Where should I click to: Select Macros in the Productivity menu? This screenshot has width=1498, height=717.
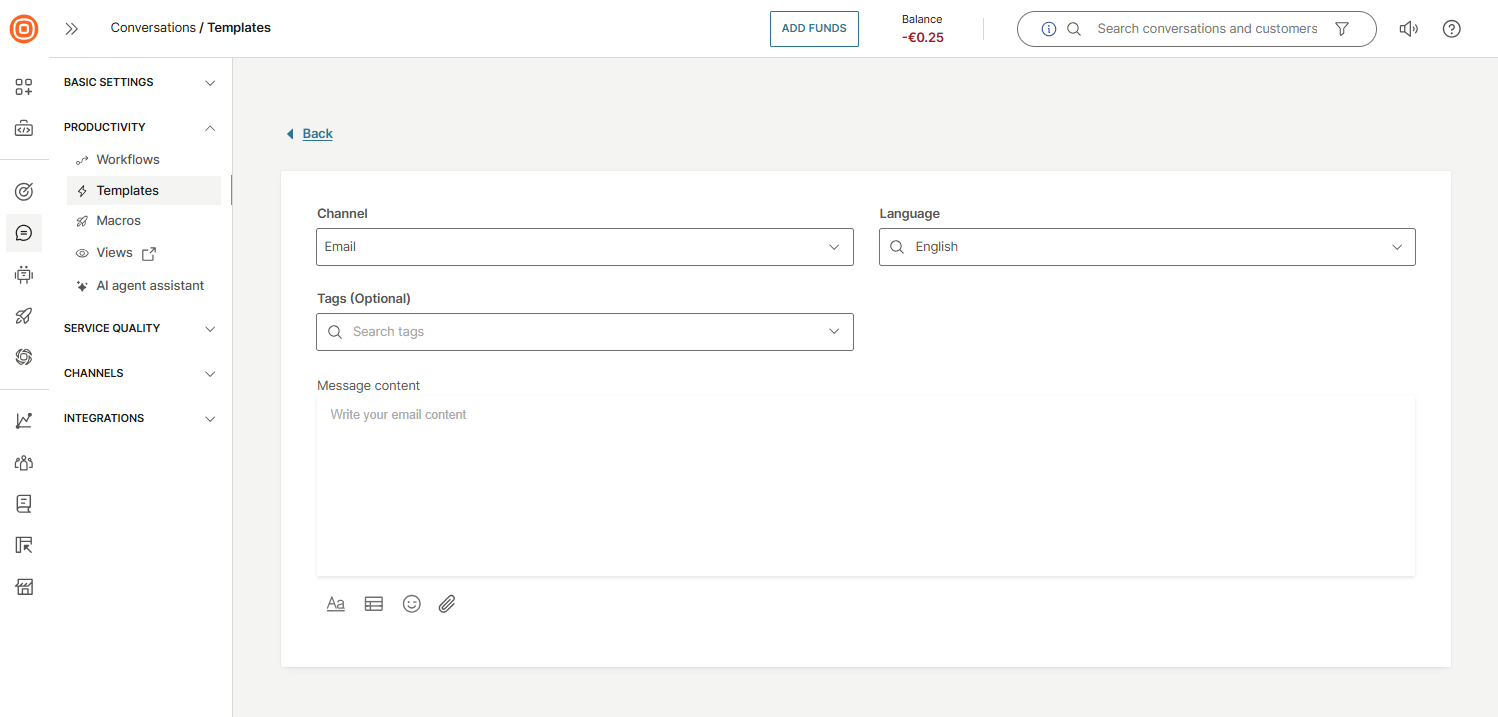point(118,221)
